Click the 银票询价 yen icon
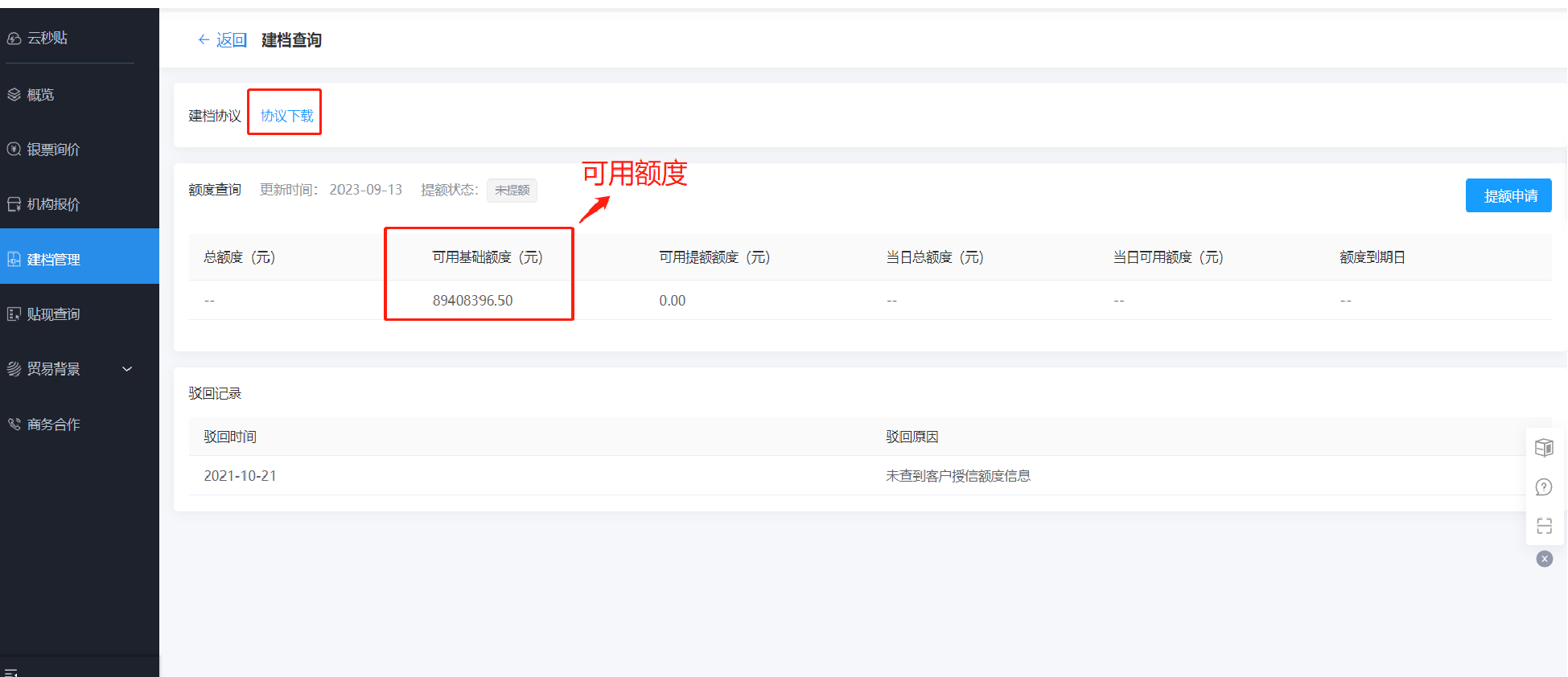 point(14,149)
